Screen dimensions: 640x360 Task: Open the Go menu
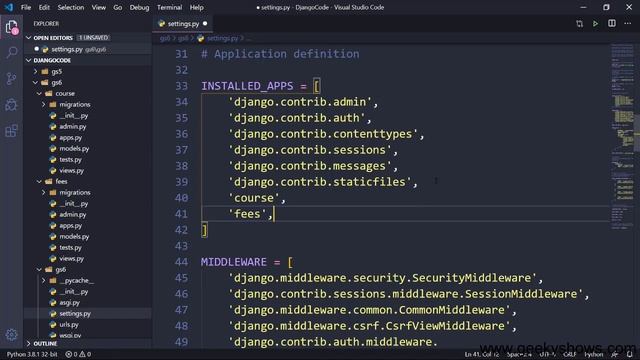pyautogui.click(x=118, y=7)
